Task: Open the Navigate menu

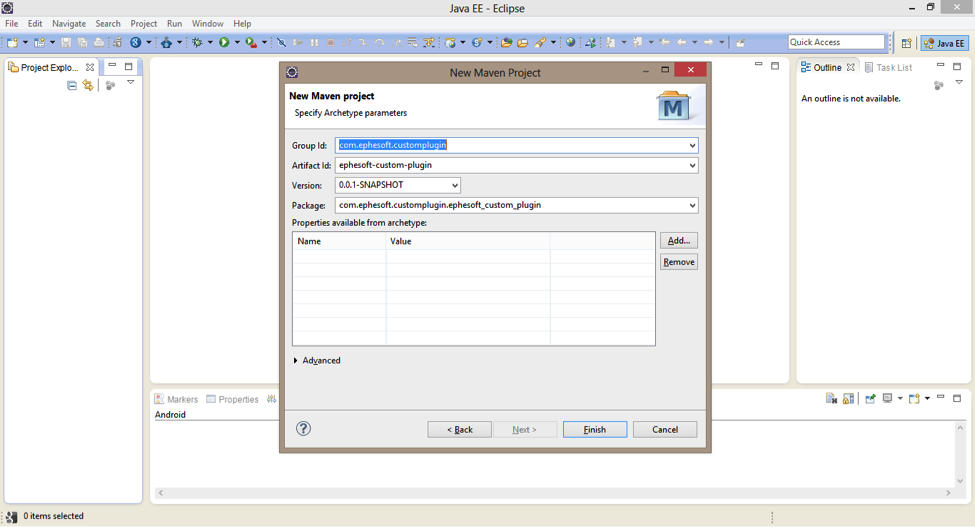Action: (x=69, y=24)
